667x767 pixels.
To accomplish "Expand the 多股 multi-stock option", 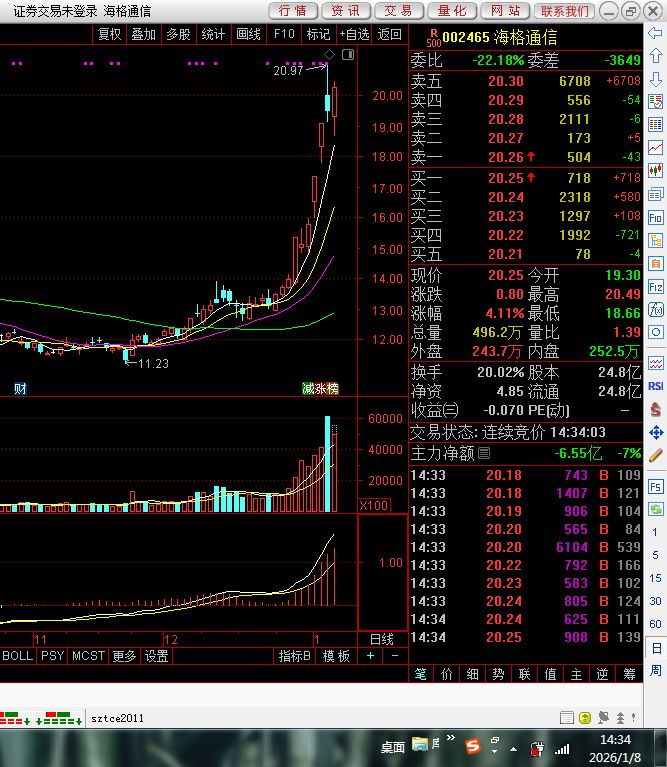I will point(178,34).
